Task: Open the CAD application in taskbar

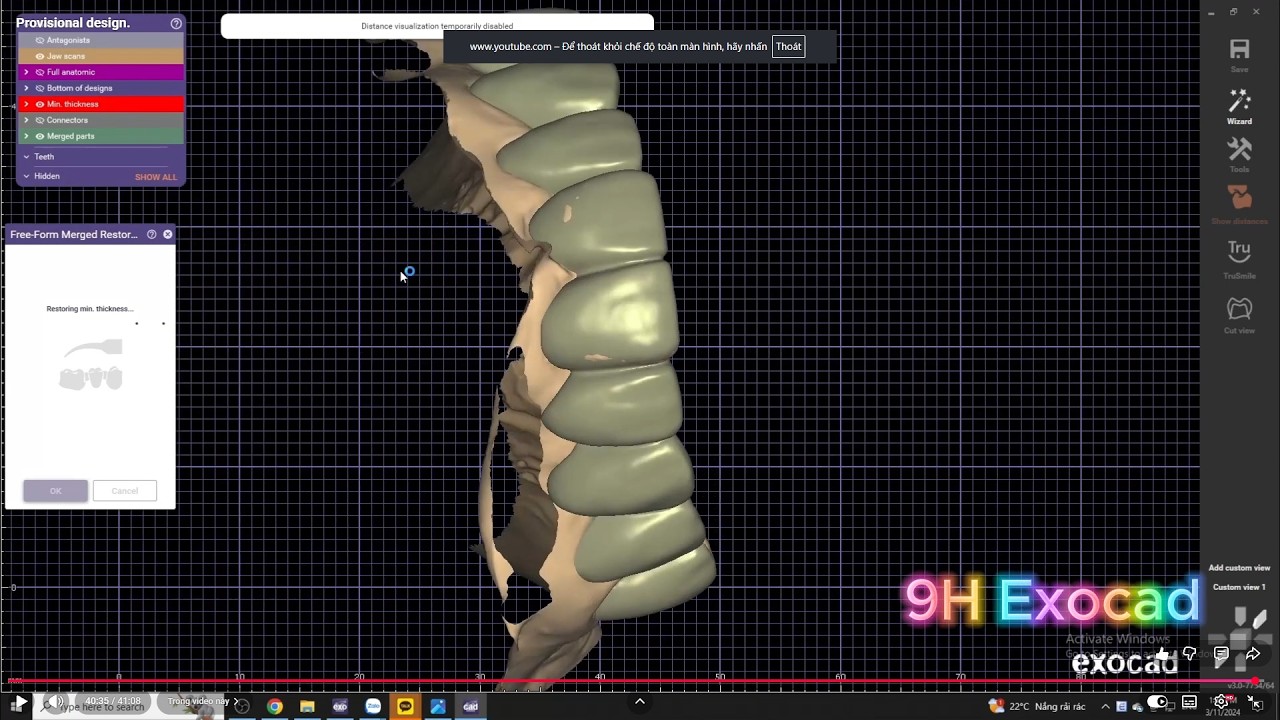Action: point(470,706)
